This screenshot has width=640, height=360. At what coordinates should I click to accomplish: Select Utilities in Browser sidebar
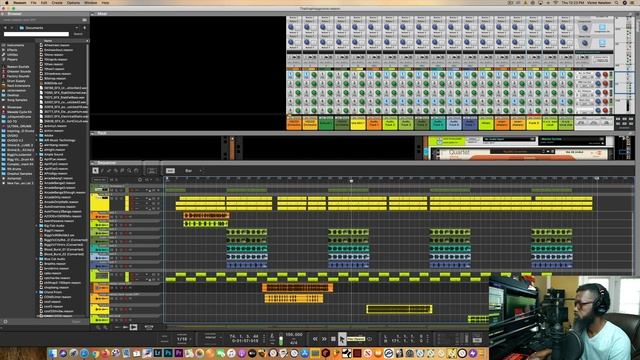pos(13,55)
